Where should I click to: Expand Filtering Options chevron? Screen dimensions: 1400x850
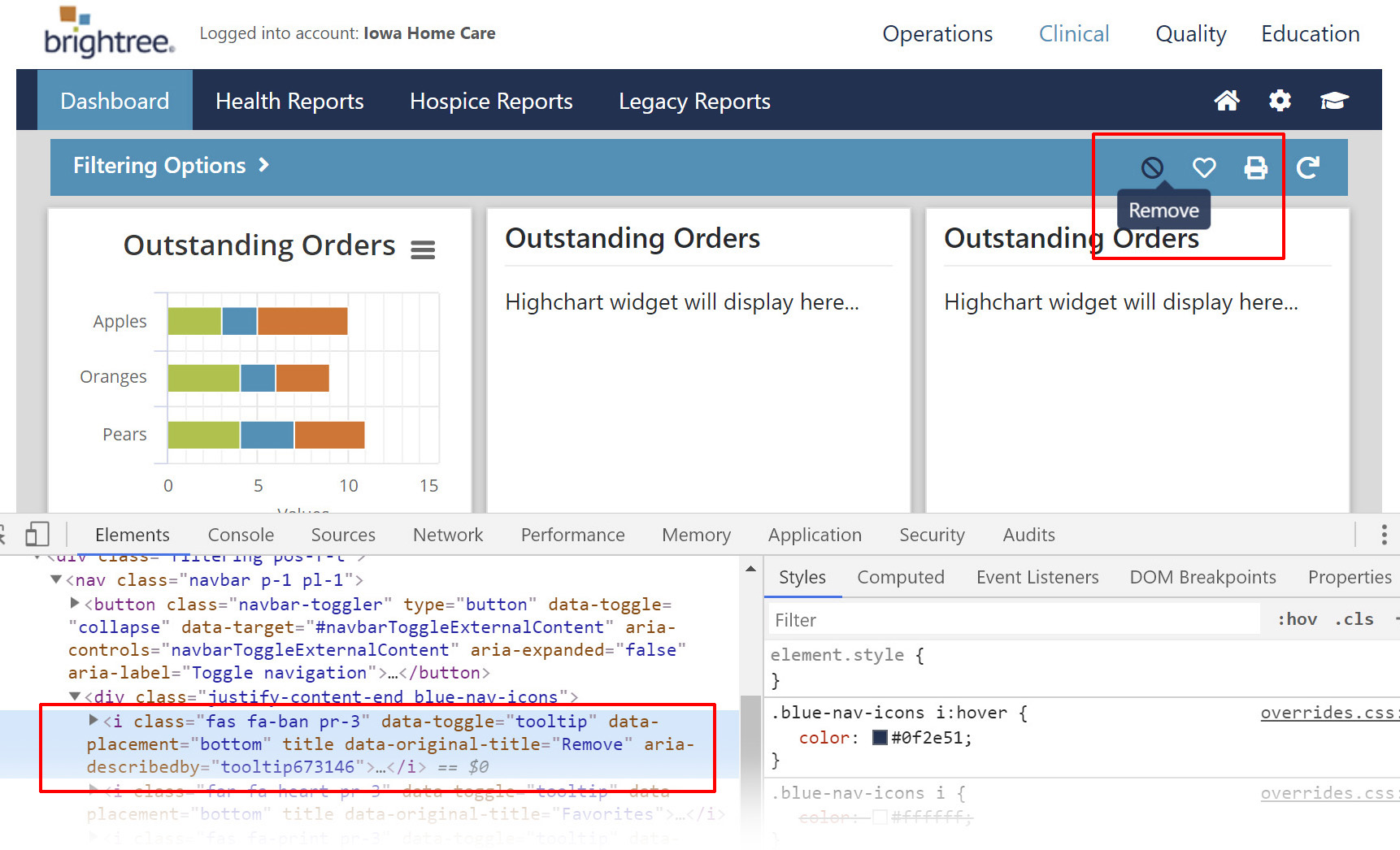[263, 165]
